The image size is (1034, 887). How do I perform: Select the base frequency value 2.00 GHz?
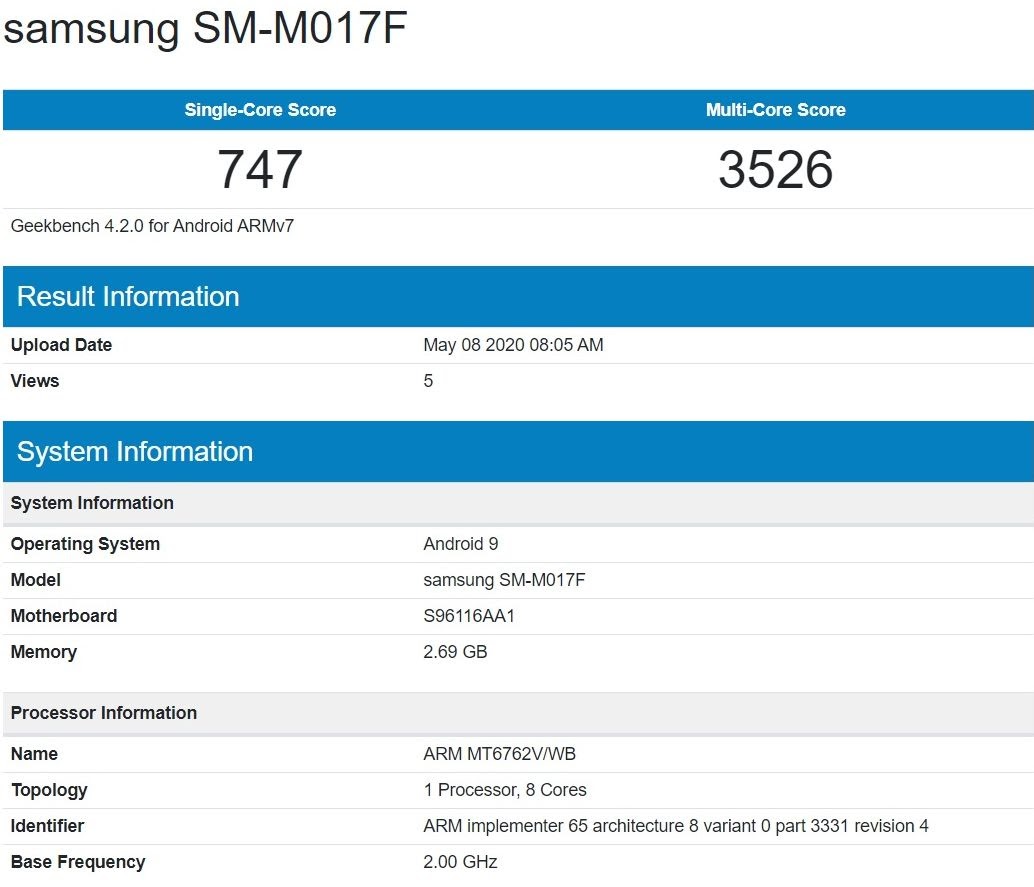(460, 862)
